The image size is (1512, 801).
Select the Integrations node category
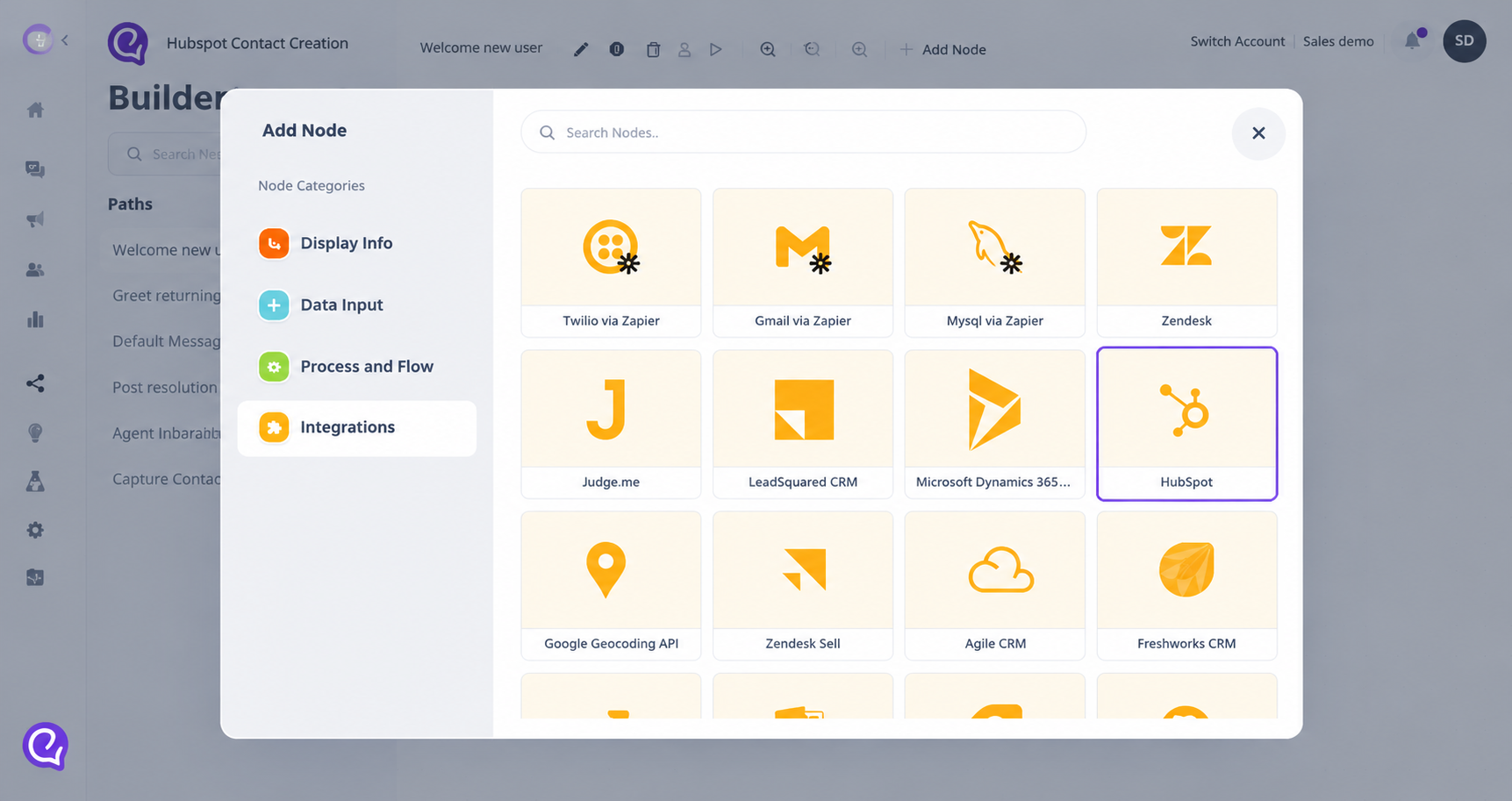pos(357,428)
